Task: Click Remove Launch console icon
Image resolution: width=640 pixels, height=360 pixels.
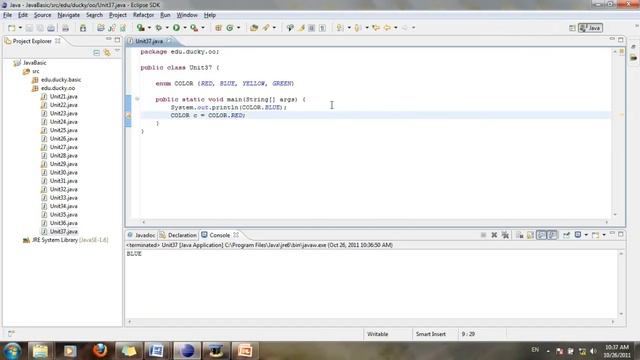Action: pyautogui.click(x=494, y=235)
